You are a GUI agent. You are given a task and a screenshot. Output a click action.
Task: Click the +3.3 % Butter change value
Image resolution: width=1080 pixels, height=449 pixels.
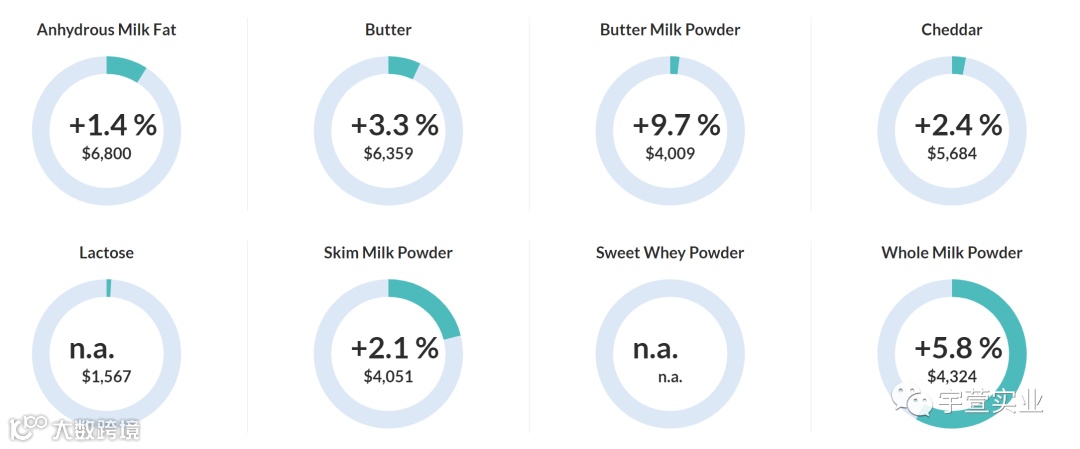[x=395, y=125]
